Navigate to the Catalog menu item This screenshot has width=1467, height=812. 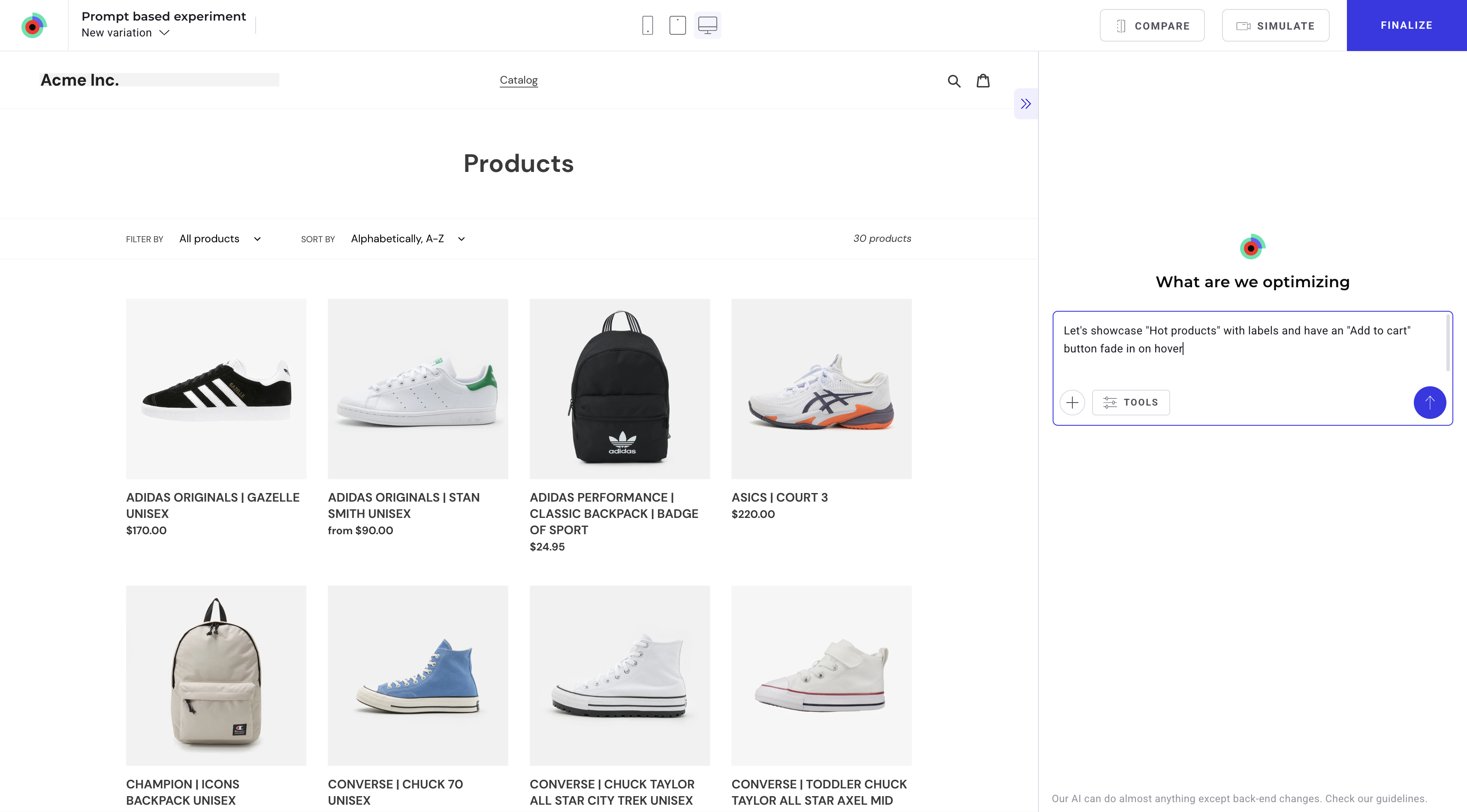(518, 80)
